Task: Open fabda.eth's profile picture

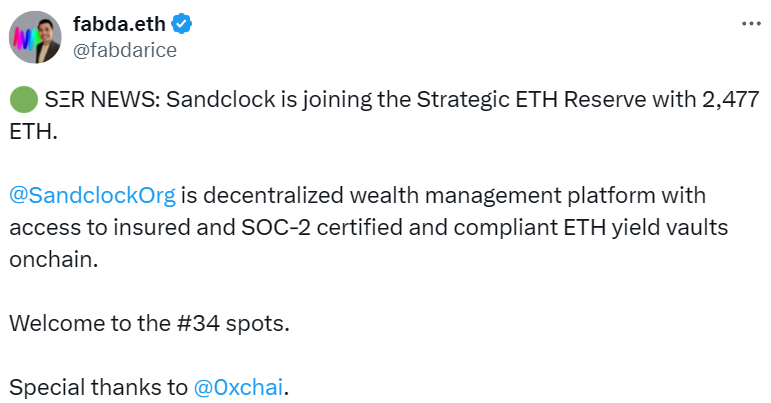Action: tap(35, 37)
